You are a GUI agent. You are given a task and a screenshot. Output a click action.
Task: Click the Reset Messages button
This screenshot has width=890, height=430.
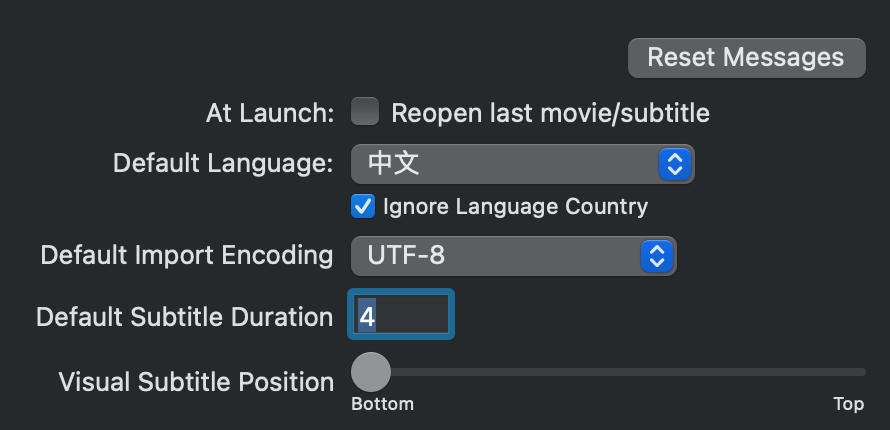coord(746,57)
